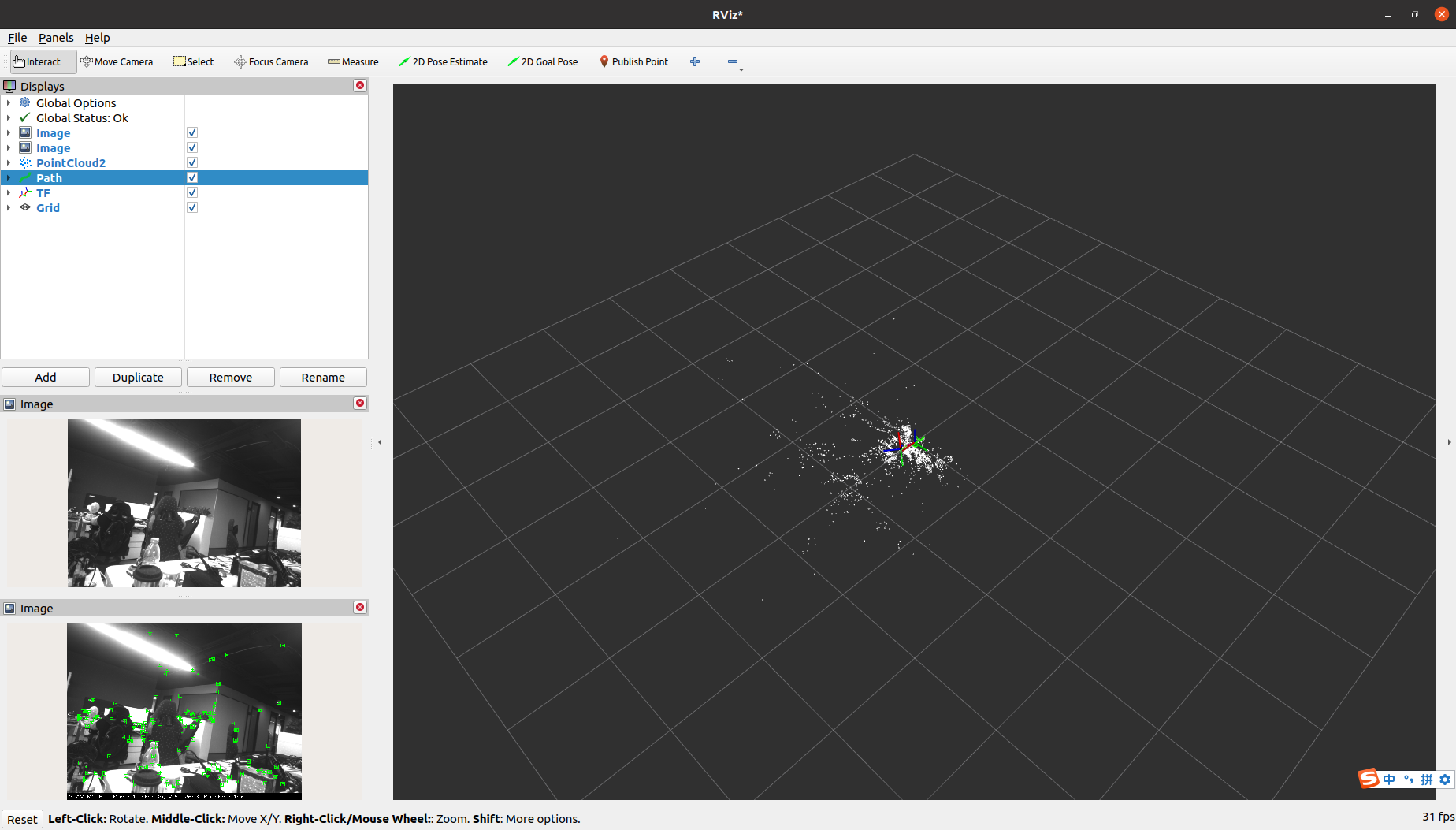Pick the Measure tool
Screen dimensions: 1456x830
tap(353, 61)
